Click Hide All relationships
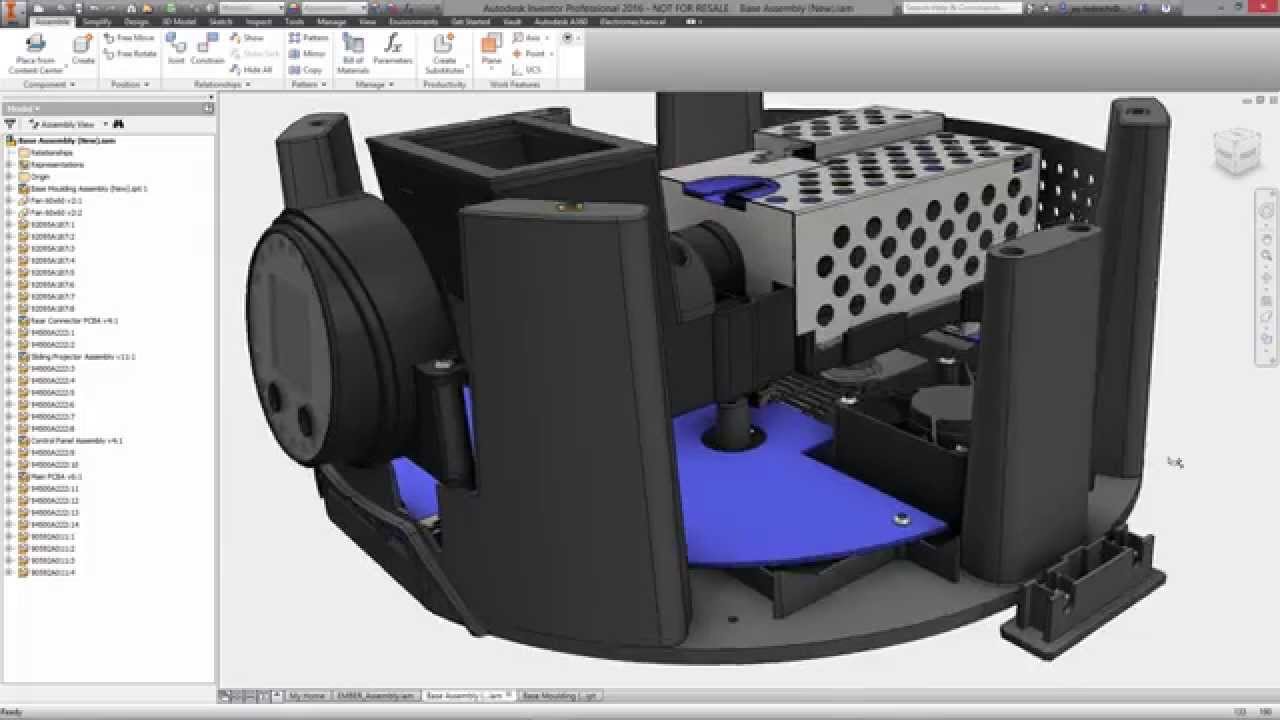Screen dimensions: 1280x720 click(x=250, y=70)
